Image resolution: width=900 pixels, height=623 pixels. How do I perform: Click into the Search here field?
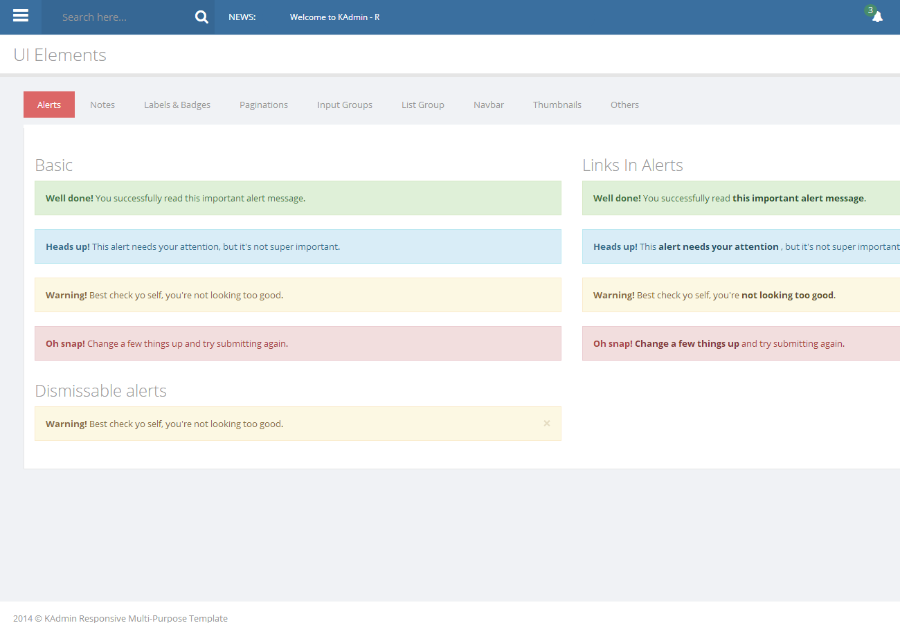pyautogui.click(x=120, y=17)
